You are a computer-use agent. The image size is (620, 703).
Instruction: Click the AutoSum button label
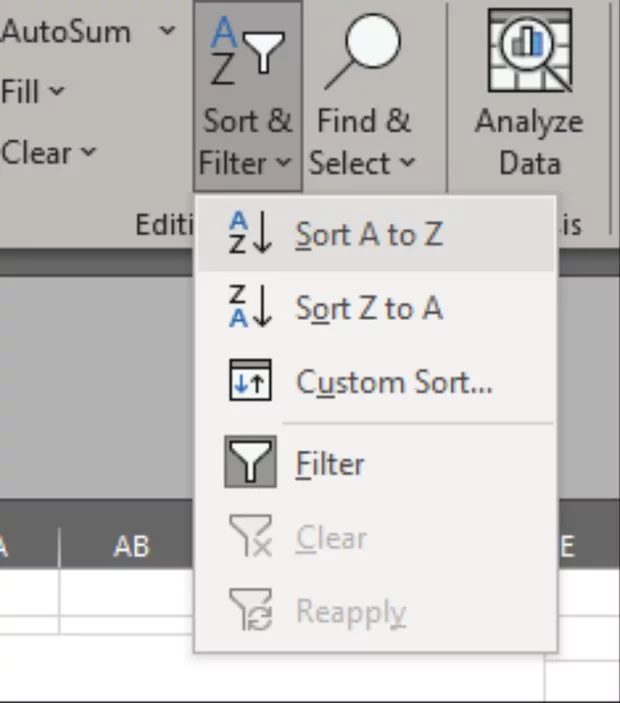click(66, 31)
